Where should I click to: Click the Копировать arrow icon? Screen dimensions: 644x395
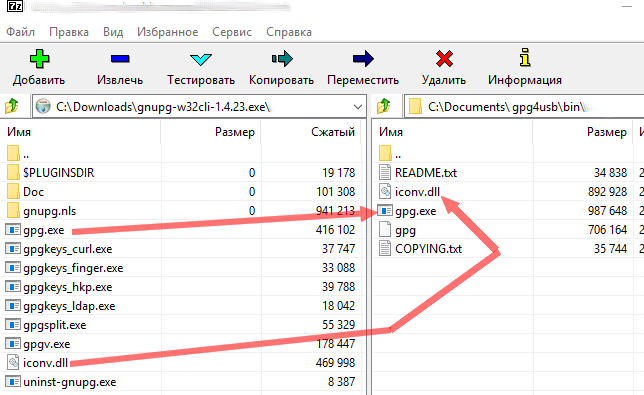click(282, 59)
